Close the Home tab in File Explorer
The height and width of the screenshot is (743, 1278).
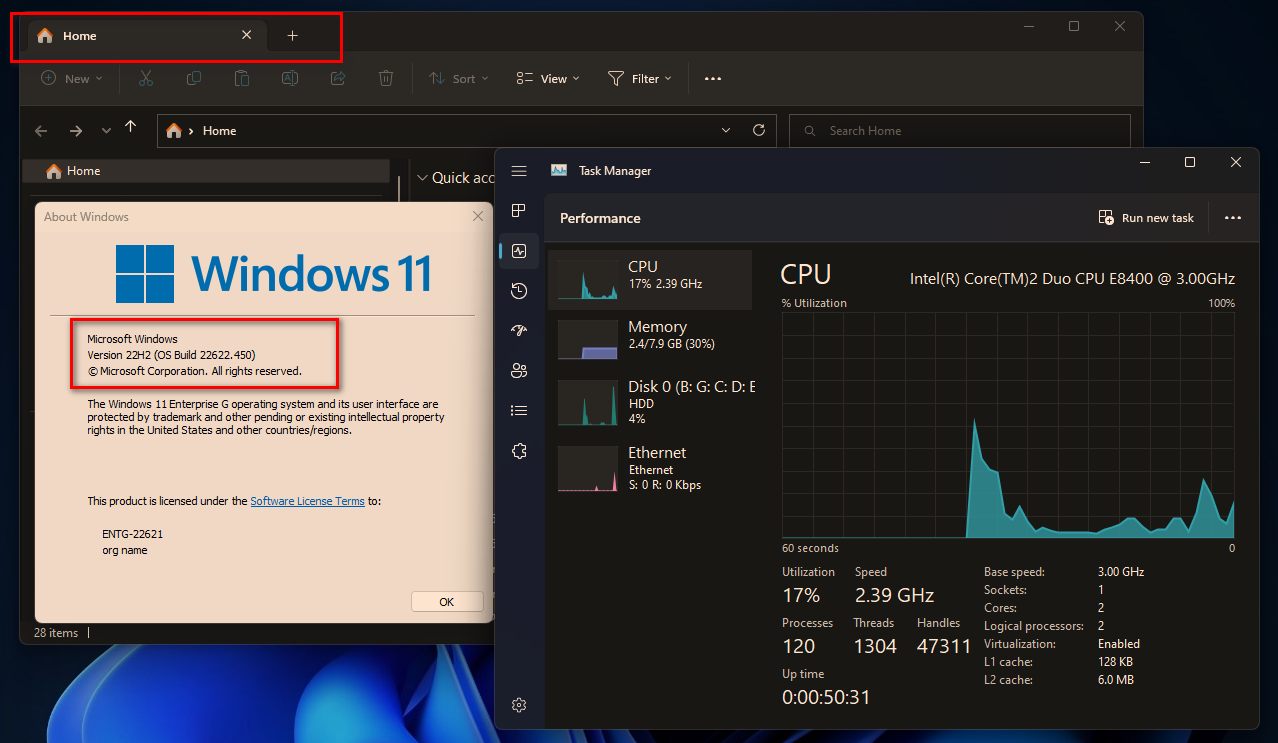pos(247,35)
